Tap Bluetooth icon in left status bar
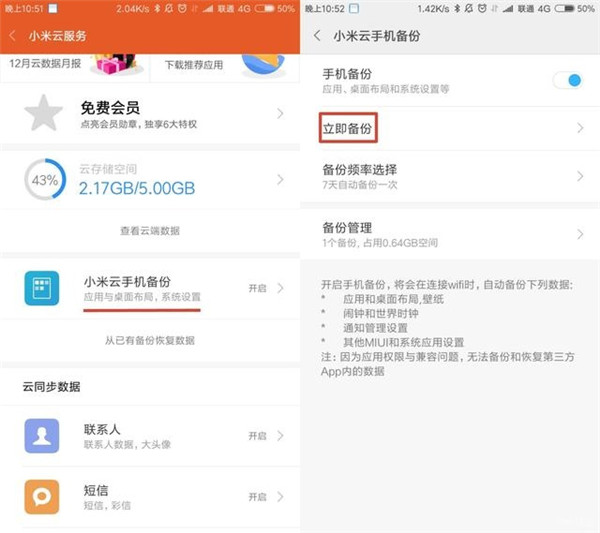The image size is (600, 533). click(157, 8)
